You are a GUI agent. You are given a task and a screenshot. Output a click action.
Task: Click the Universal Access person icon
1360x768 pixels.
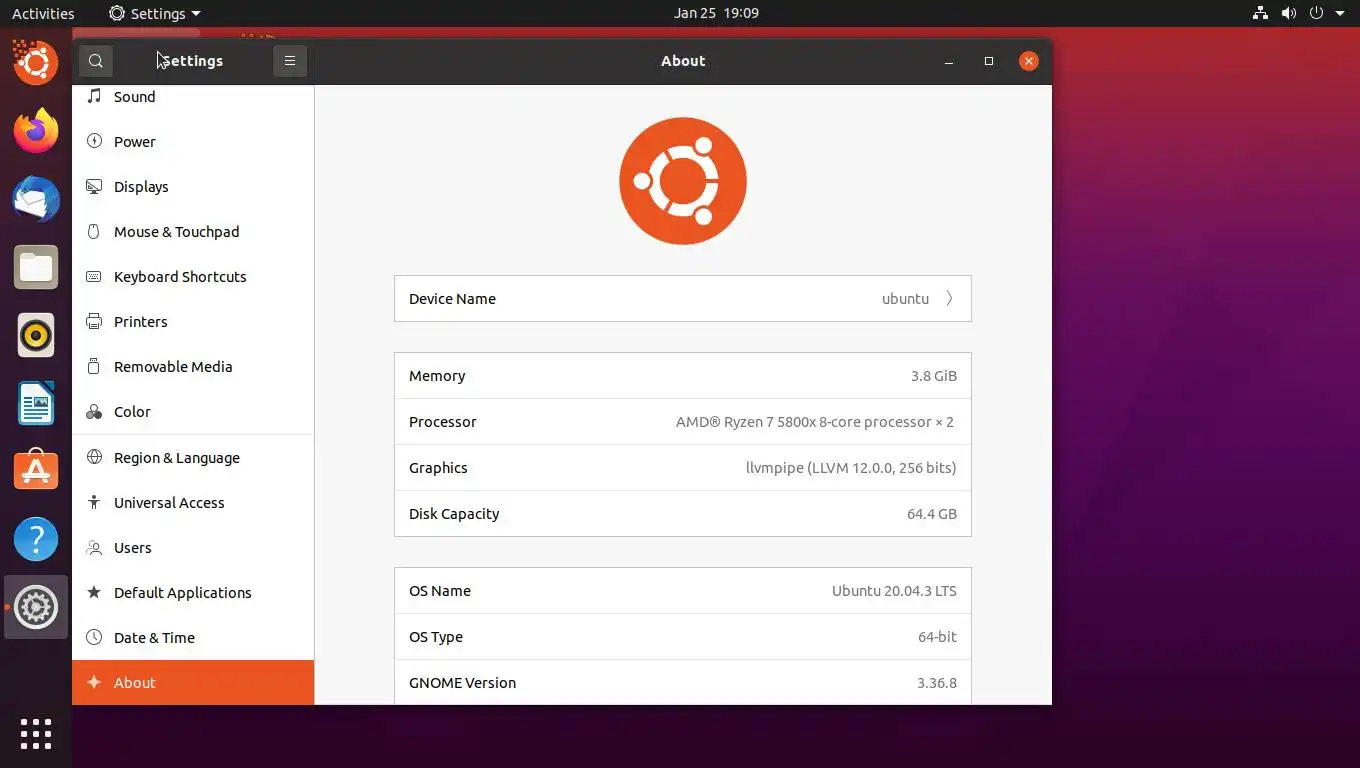(x=94, y=502)
